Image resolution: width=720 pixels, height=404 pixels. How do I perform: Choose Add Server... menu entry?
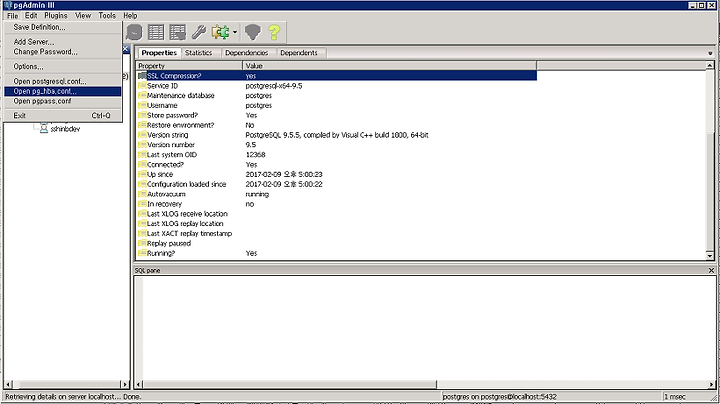pyautogui.click(x=62, y=42)
